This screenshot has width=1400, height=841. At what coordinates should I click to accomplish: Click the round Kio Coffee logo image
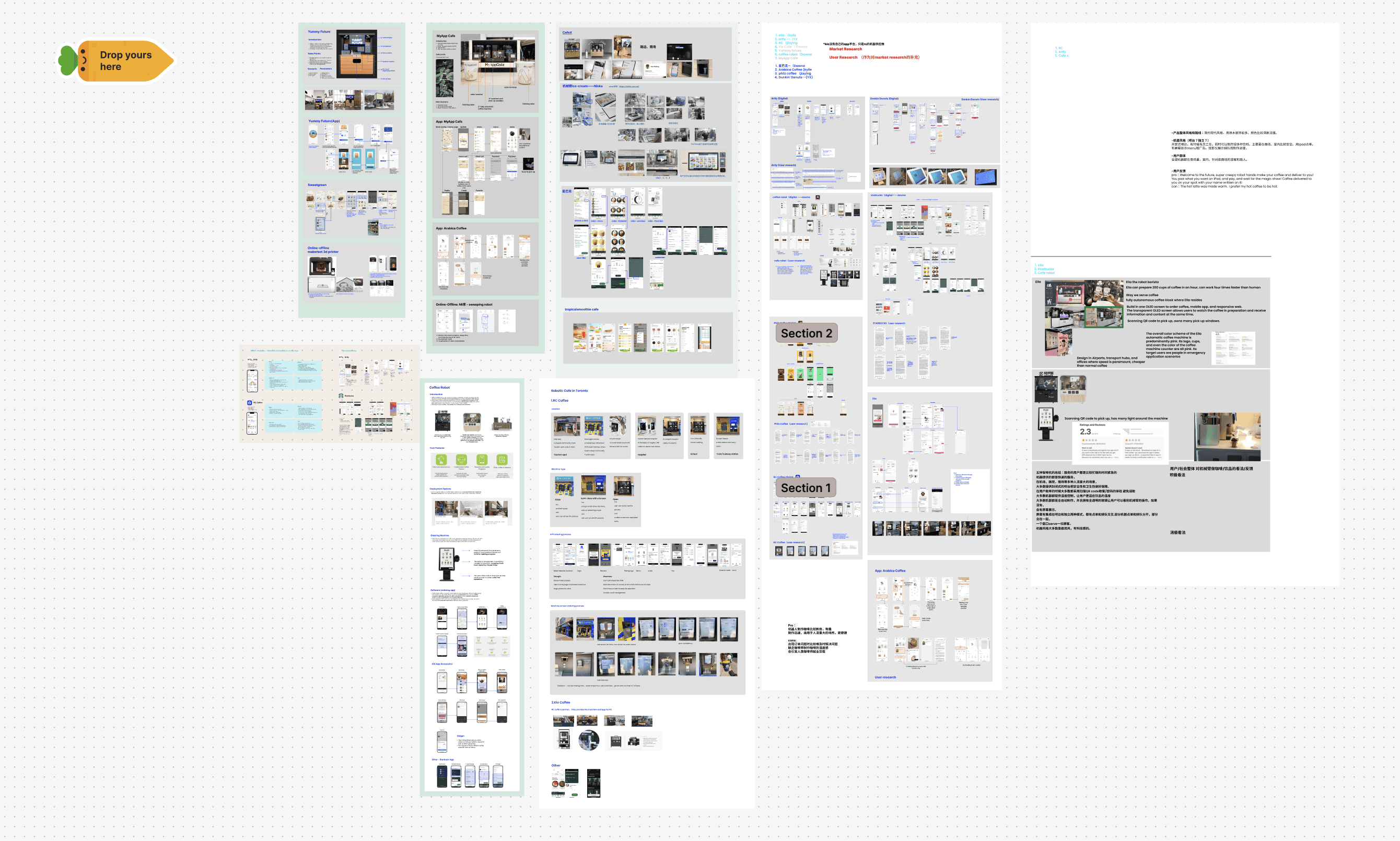coord(589,740)
